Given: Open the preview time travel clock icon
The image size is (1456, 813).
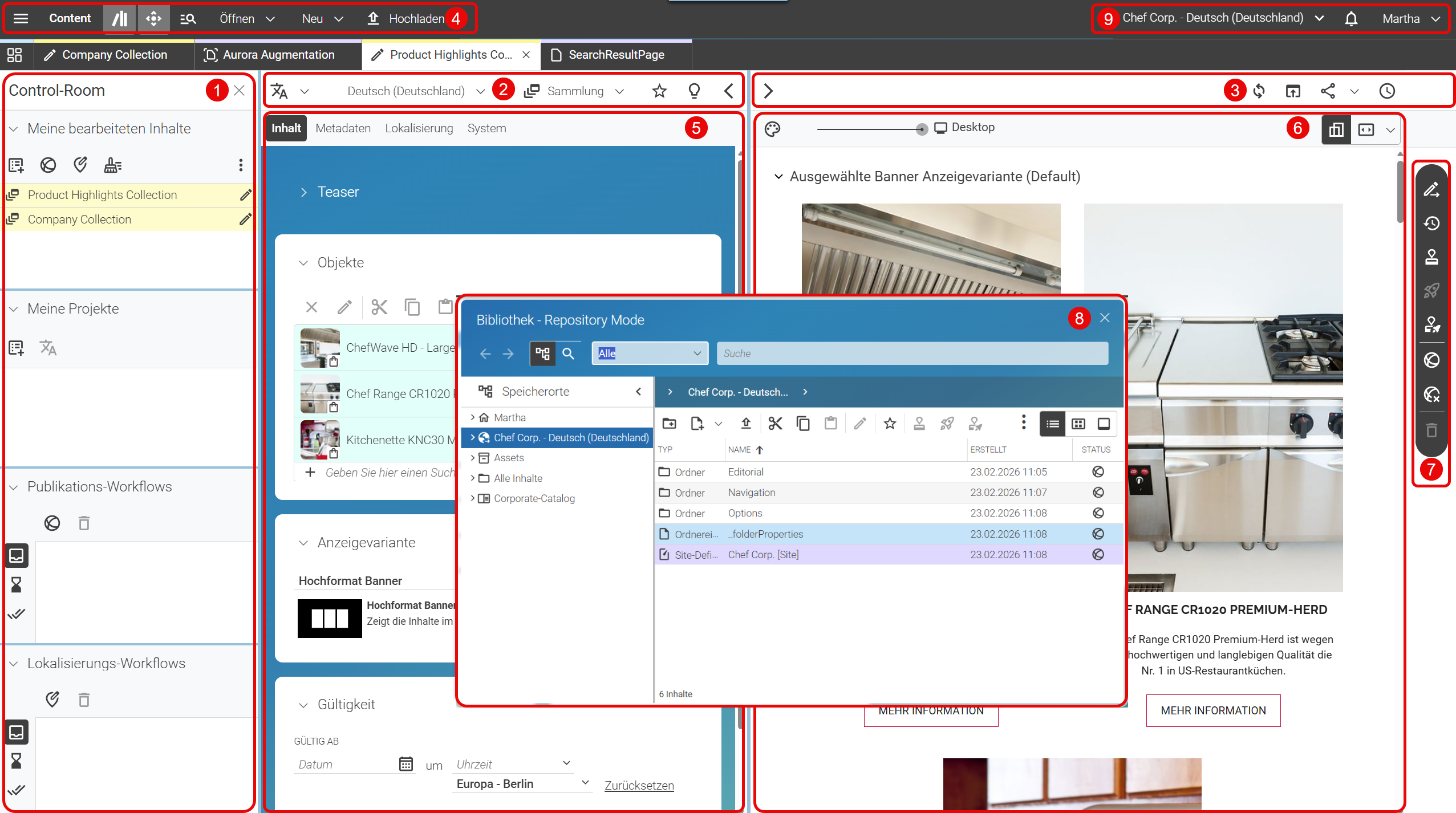Looking at the screenshot, I should tap(1387, 91).
